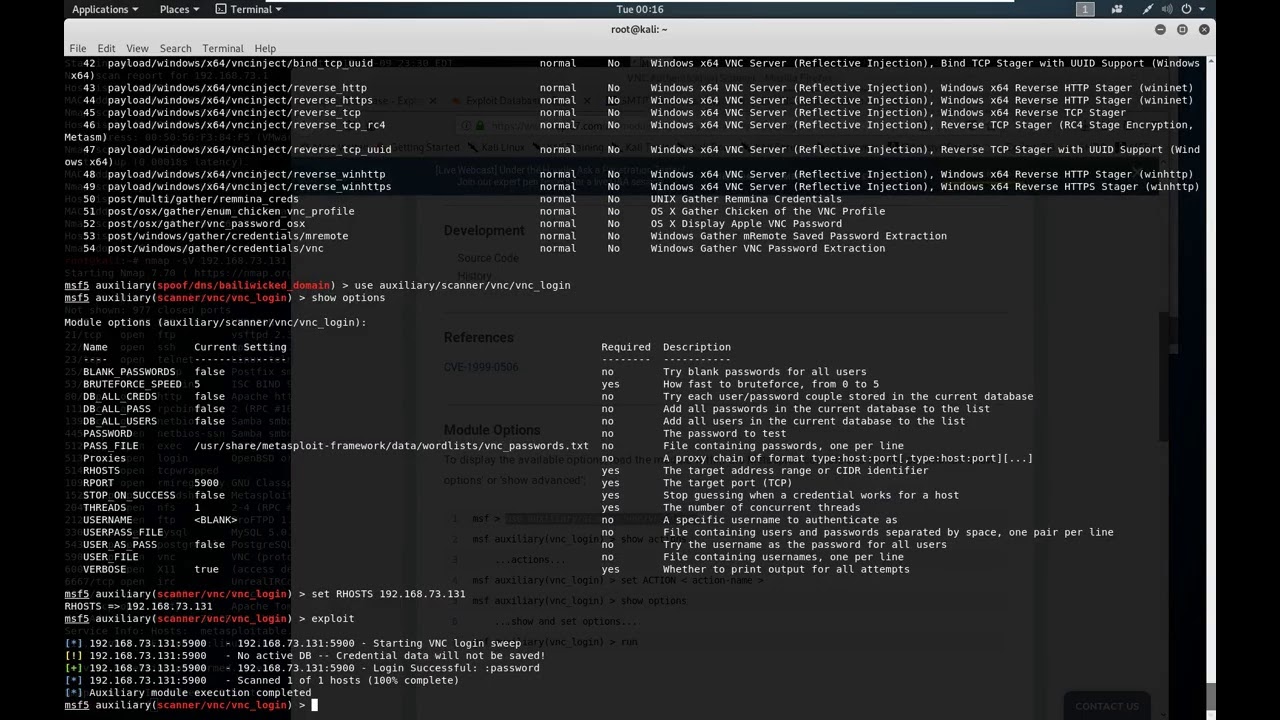Click the BRUTEFORCE_SPEED option name
Image resolution: width=1280 pixels, height=720 pixels.
132,384
